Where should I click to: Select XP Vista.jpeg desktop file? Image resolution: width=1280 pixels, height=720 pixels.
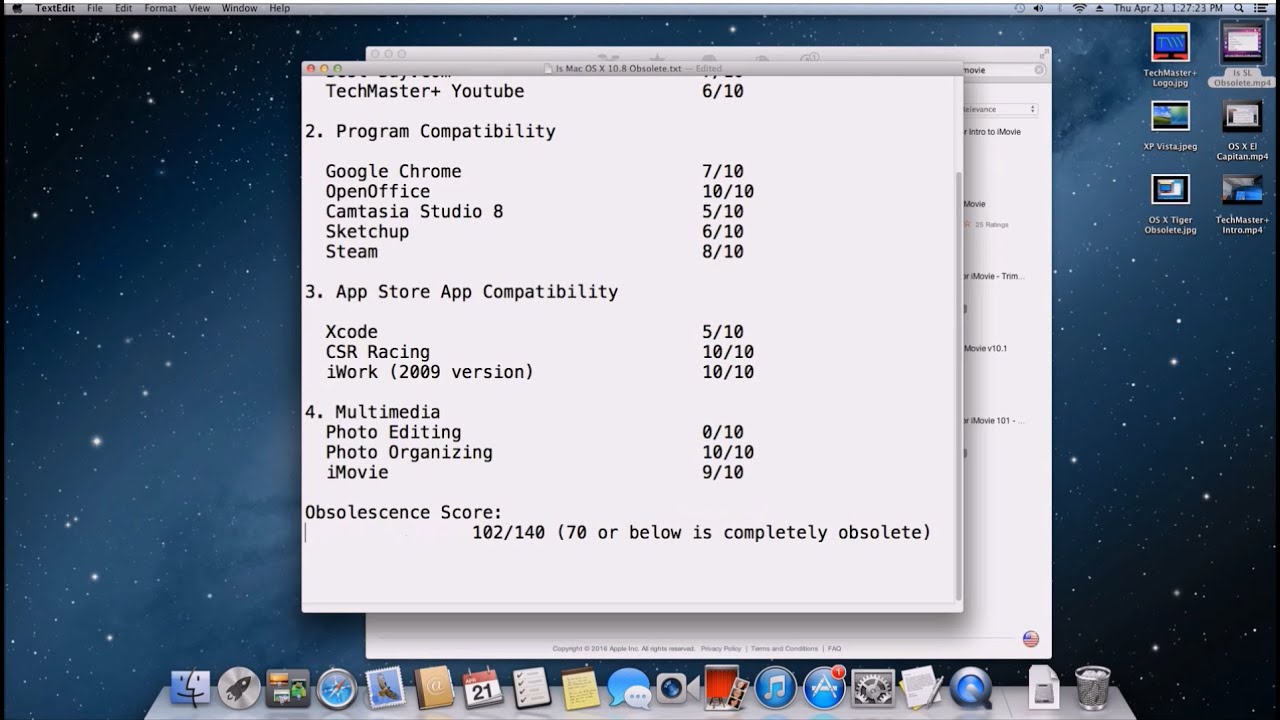[1170, 126]
